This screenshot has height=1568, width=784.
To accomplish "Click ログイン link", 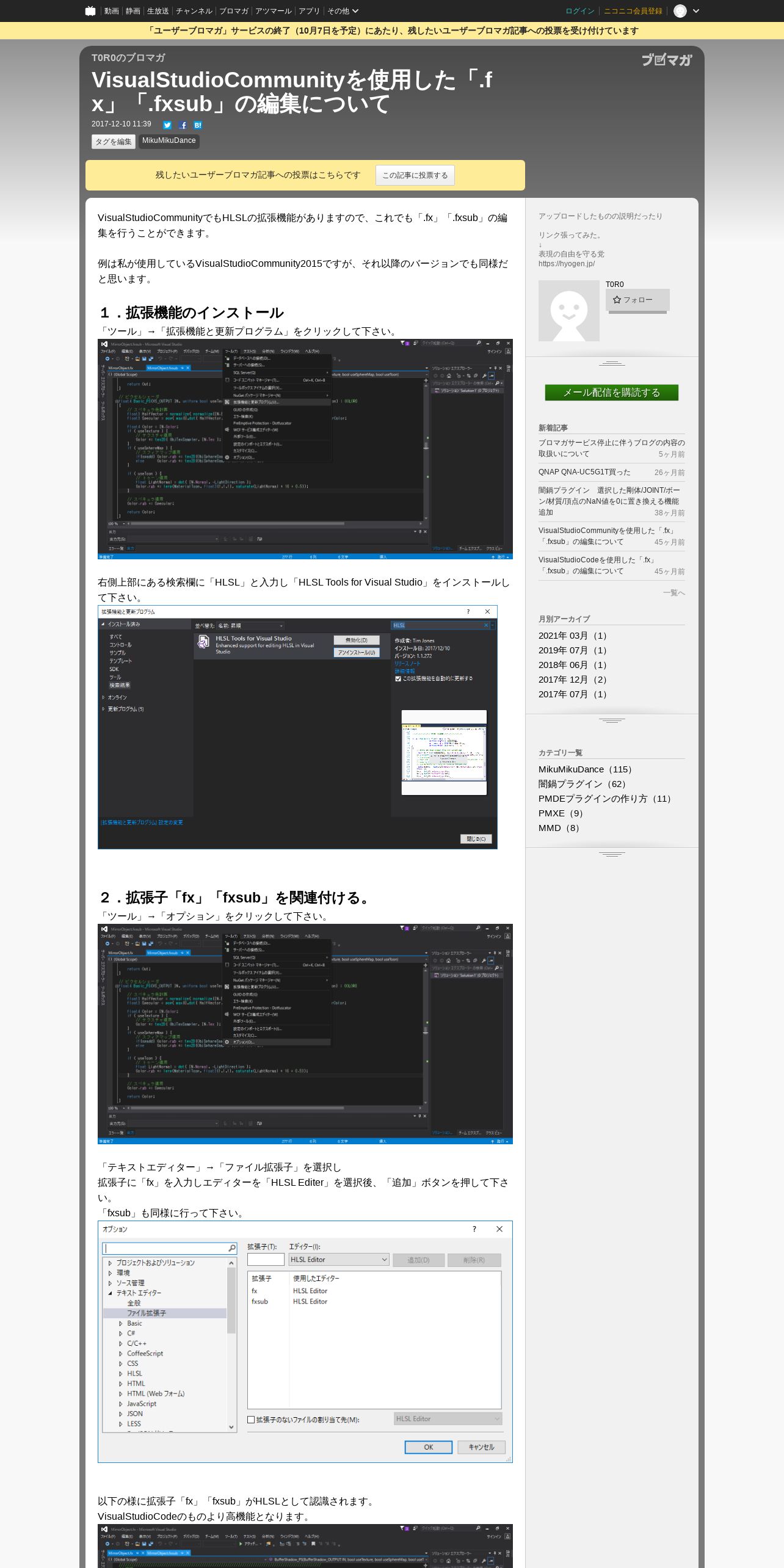I will coord(580,11).
